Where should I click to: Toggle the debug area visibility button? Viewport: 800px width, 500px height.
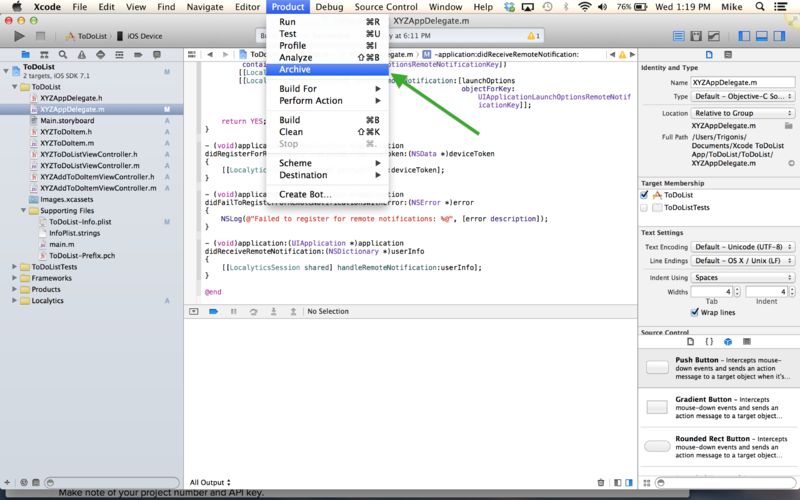(x=762, y=36)
